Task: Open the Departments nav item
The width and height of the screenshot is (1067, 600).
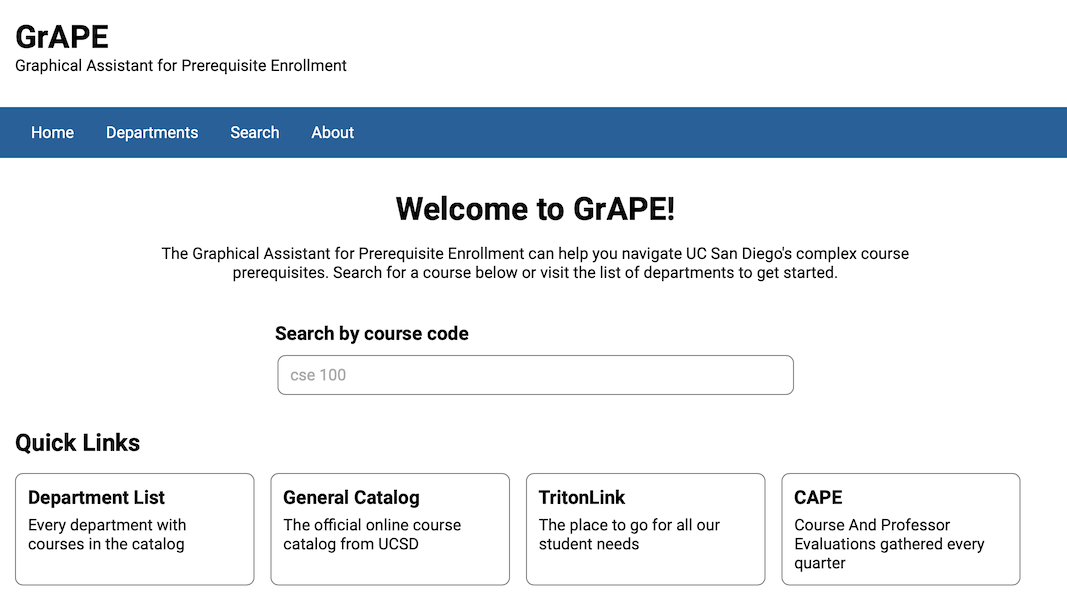Action: (152, 133)
